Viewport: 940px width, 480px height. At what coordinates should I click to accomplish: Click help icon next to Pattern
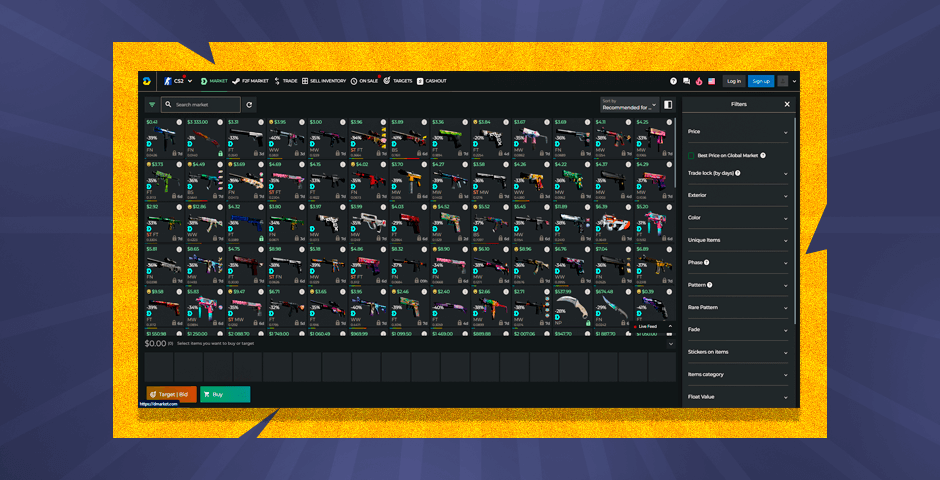pyautogui.click(x=710, y=285)
